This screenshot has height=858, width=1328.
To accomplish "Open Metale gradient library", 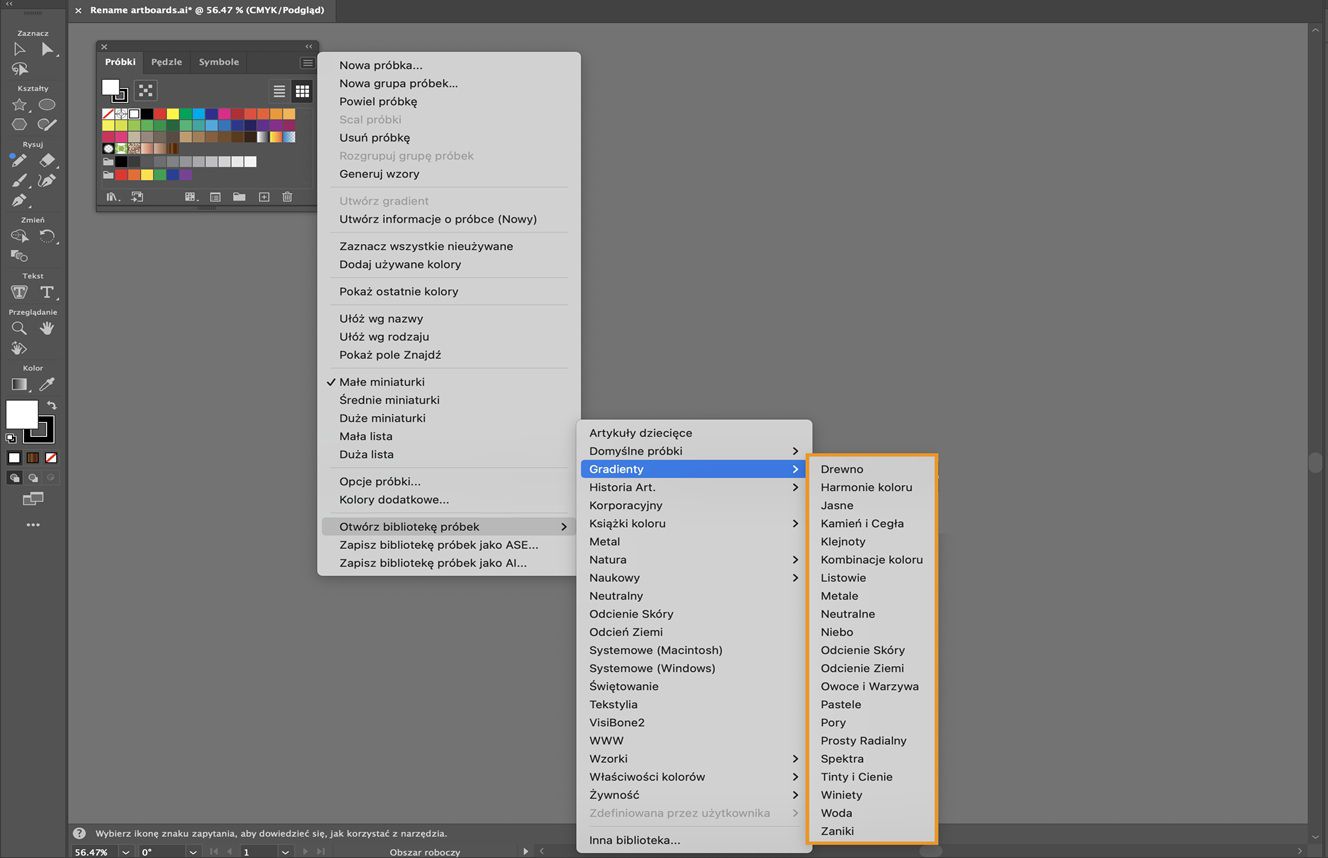I will tap(872, 596).
